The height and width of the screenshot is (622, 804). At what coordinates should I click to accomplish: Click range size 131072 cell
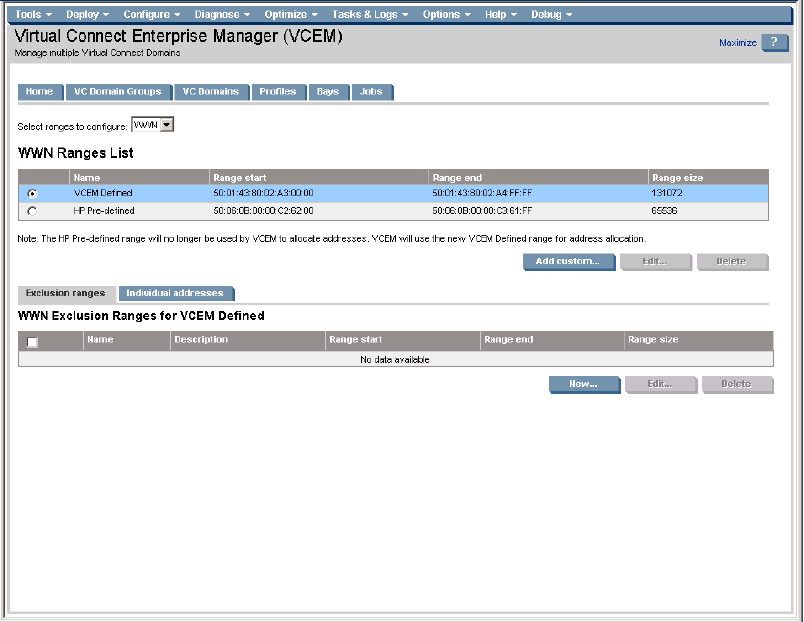point(667,193)
